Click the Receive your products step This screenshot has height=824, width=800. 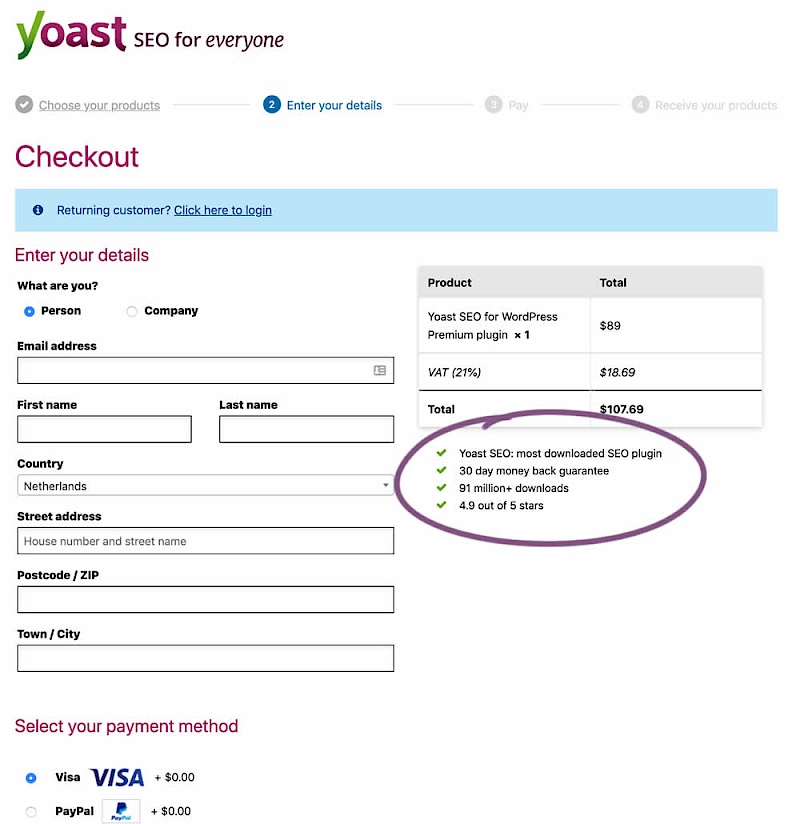[x=715, y=105]
